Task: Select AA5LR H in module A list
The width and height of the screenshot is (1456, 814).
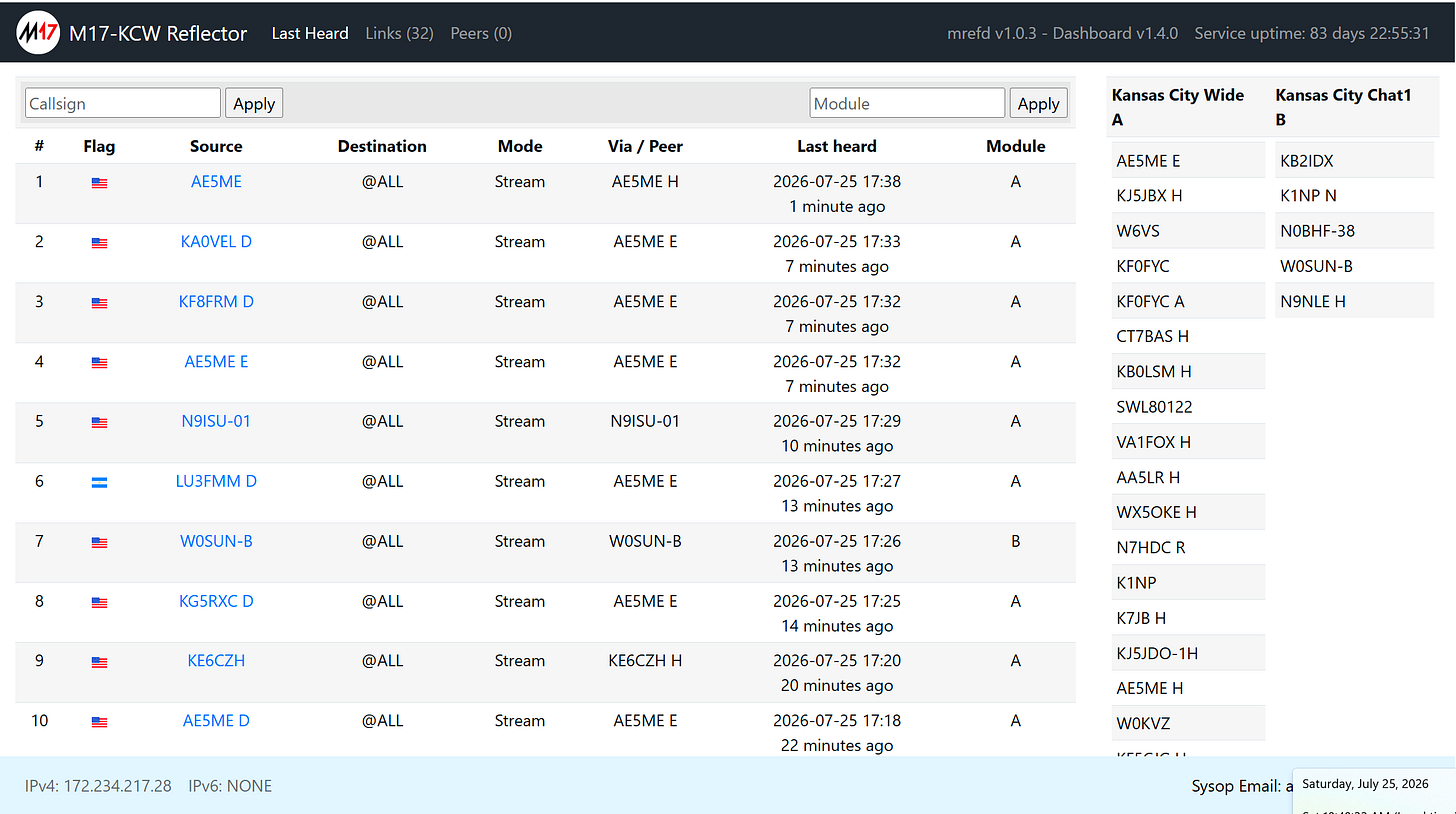Action: click(1188, 477)
